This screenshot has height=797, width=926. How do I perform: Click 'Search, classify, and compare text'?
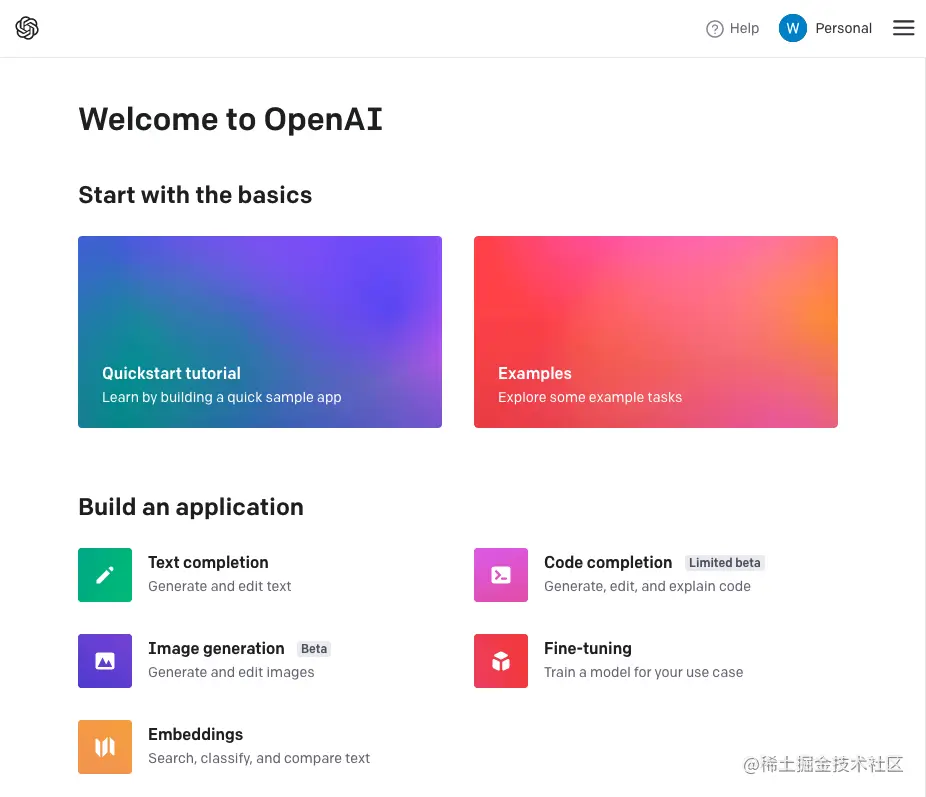(259, 758)
